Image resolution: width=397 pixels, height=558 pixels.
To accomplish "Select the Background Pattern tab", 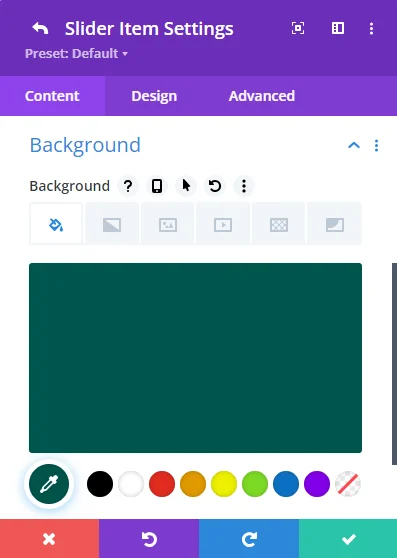I will tap(279, 224).
